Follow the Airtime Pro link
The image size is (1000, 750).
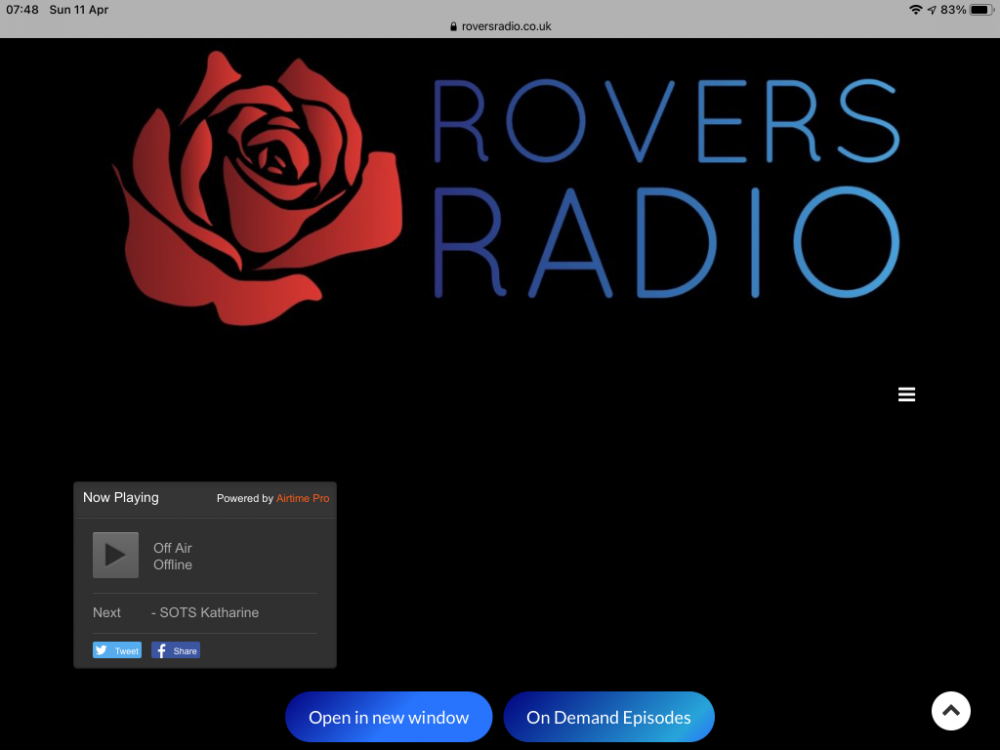click(x=302, y=498)
